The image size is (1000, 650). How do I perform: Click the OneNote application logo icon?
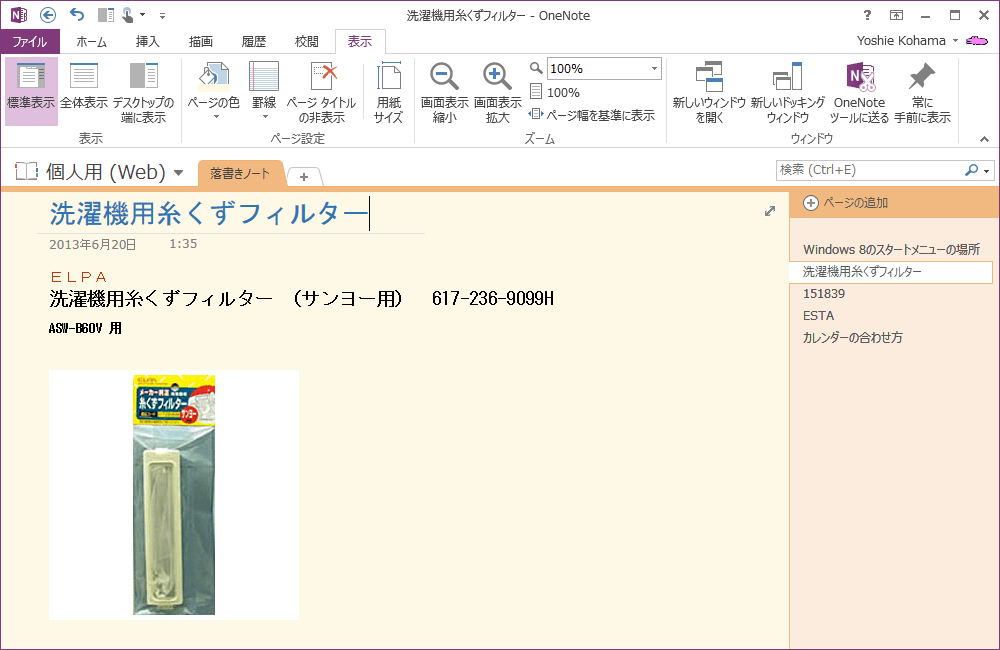(x=19, y=15)
